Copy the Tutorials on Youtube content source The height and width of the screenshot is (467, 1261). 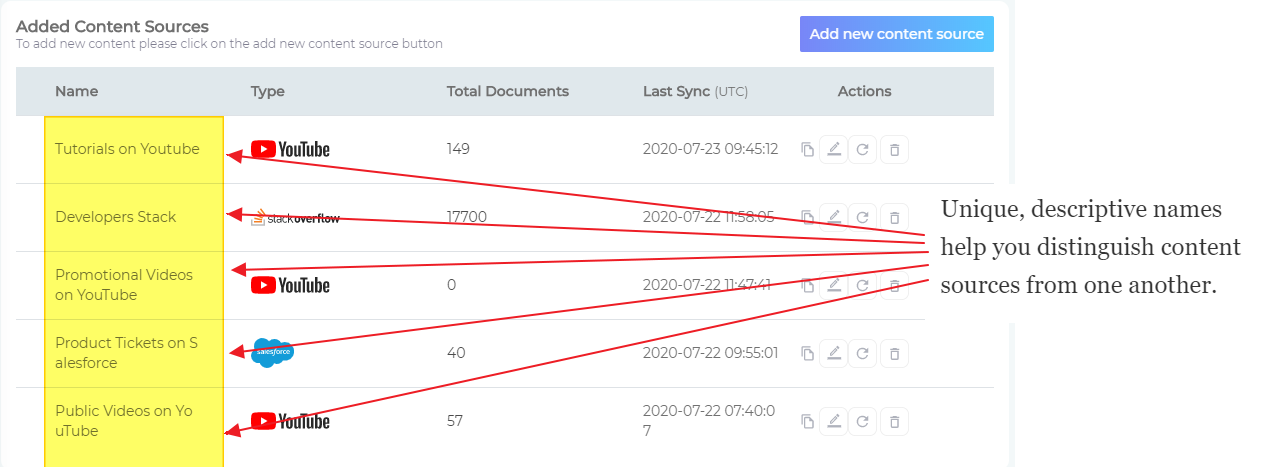[807, 150]
